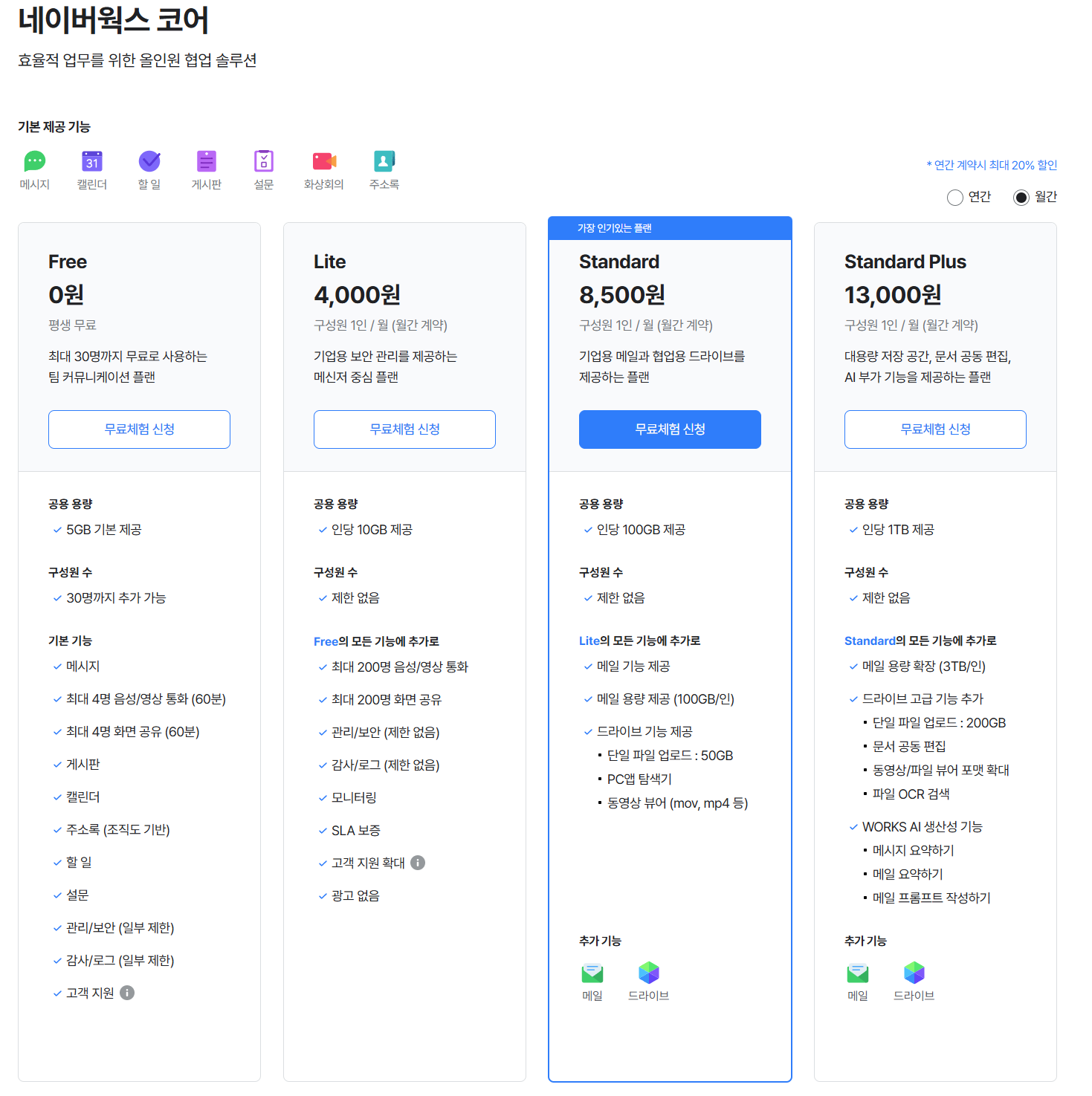Viewport: 1092px width, 1096px height.
Task: Click 'PC앱 탐색기' item
Action: pos(639,779)
